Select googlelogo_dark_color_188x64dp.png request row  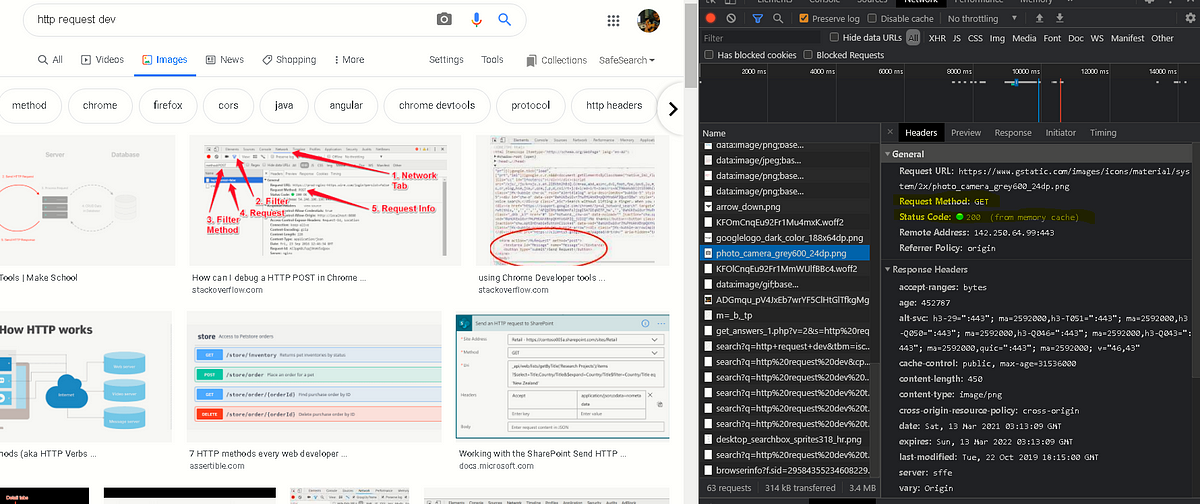point(785,238)
